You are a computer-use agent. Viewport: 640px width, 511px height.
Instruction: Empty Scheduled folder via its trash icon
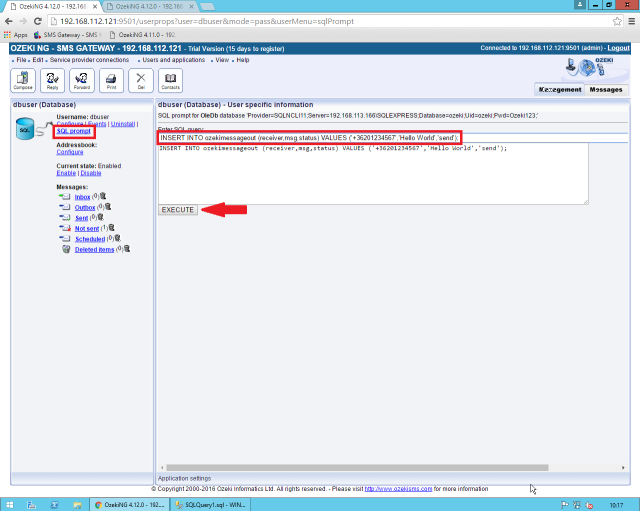118,238
